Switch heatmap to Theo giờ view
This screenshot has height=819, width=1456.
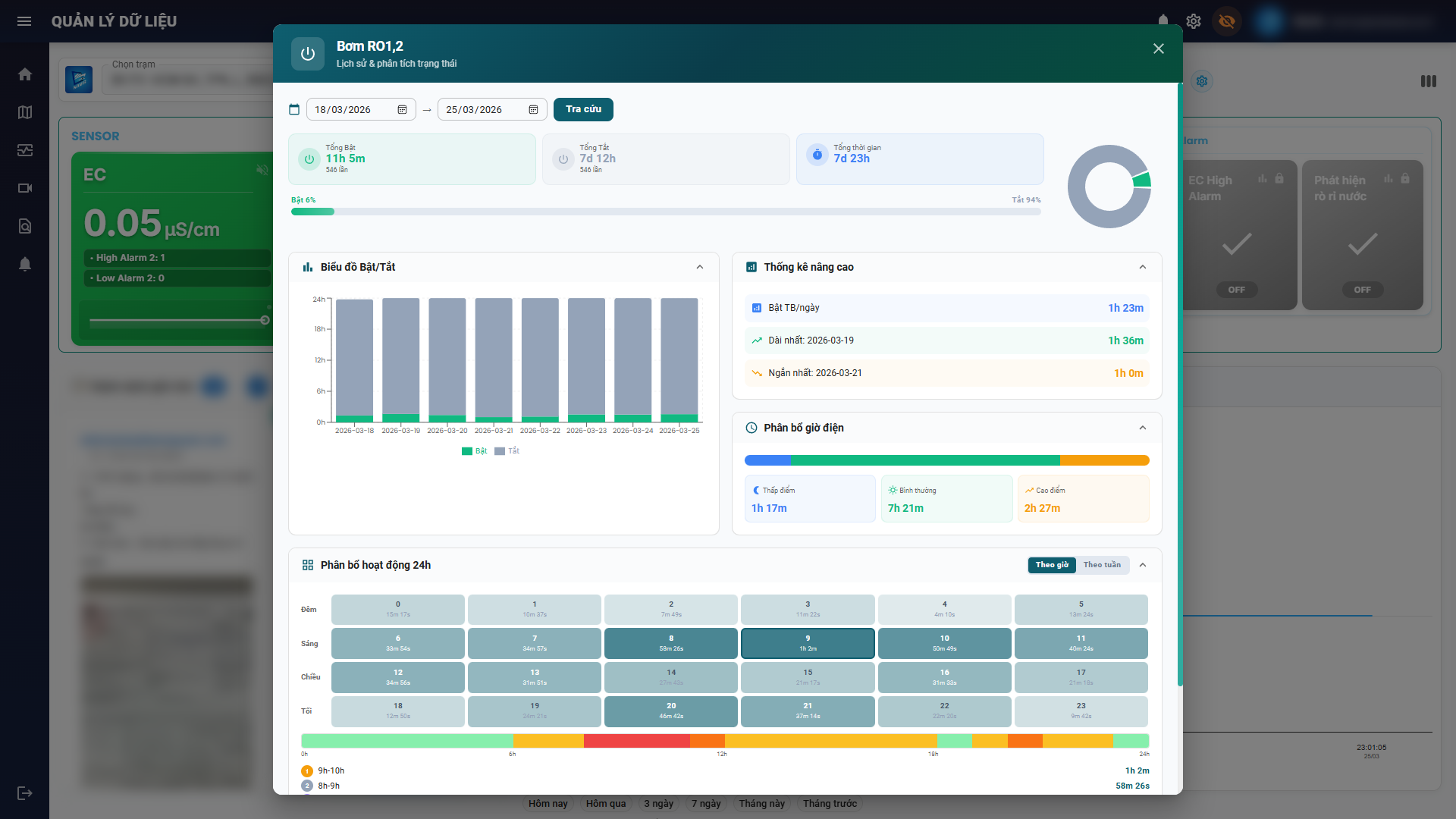point(1052,565)
